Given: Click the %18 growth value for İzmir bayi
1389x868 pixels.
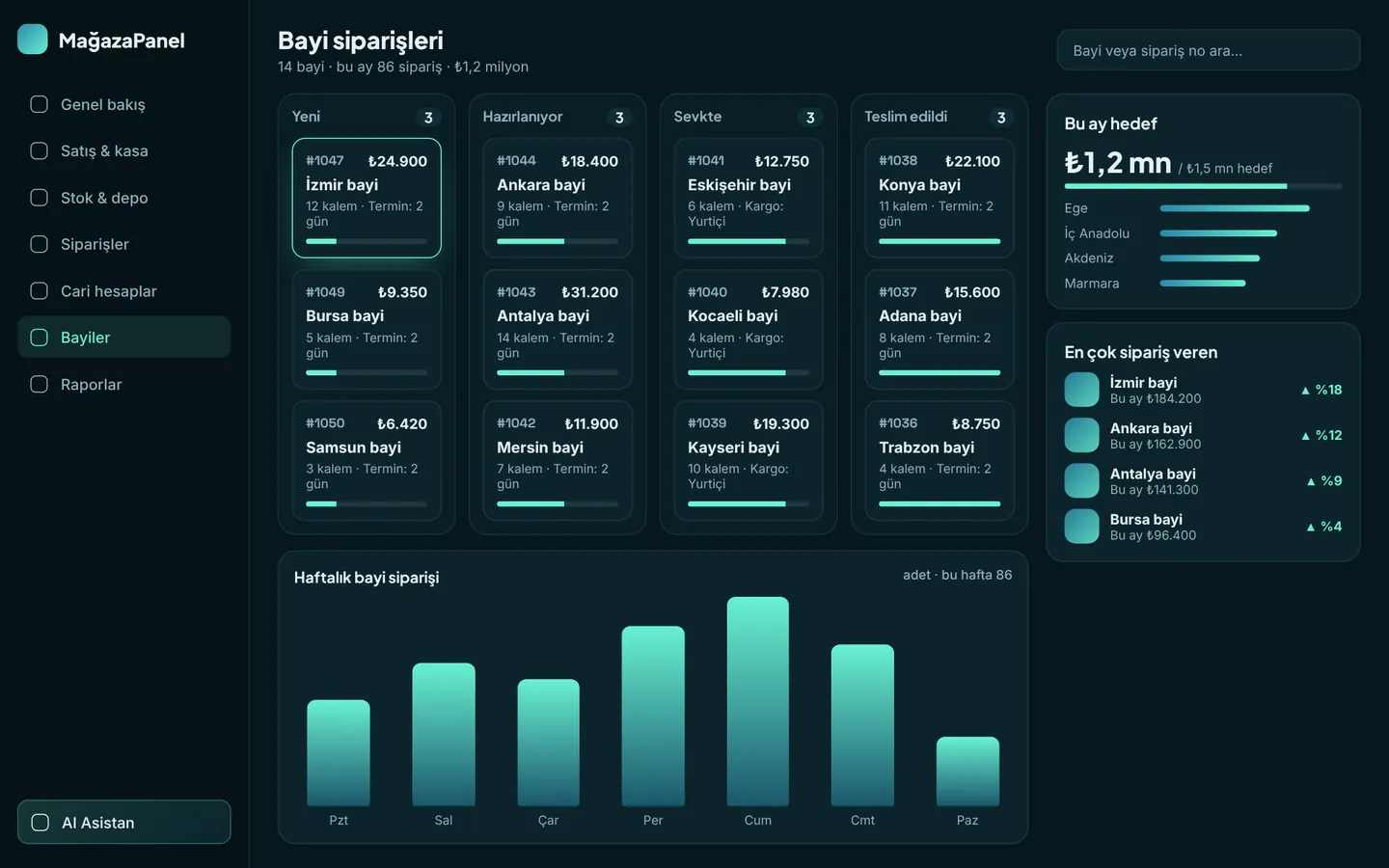Looking at the screenshot, I should coord(1321,390).
